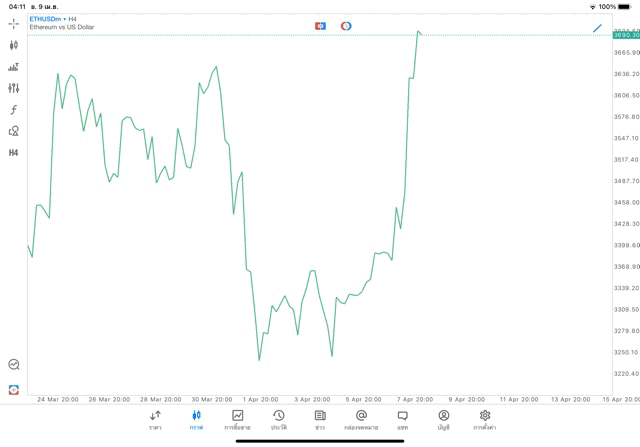Screen dimensions: 640x447
Task: Open the ประวัติ history tab
Action: point(278,420)
